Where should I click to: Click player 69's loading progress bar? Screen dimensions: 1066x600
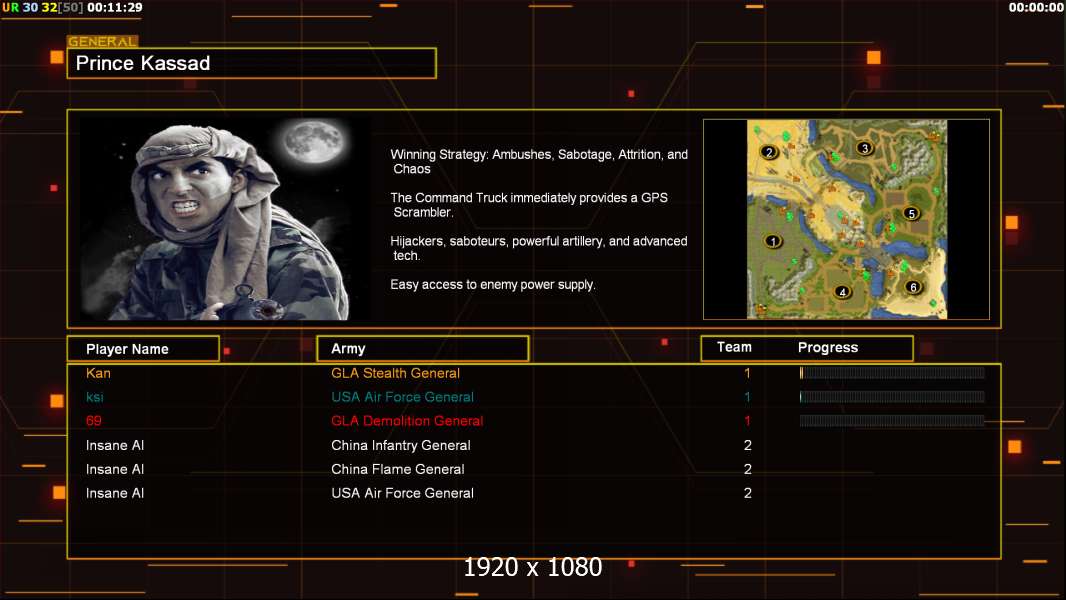(892, 421)
